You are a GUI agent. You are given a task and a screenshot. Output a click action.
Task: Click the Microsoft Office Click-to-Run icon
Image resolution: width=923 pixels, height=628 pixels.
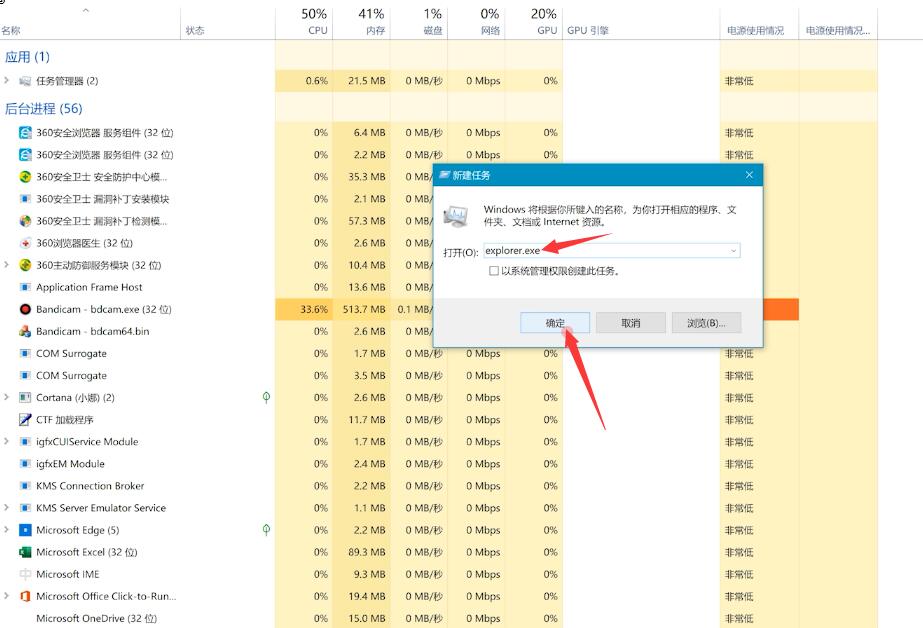click(25, 596)
